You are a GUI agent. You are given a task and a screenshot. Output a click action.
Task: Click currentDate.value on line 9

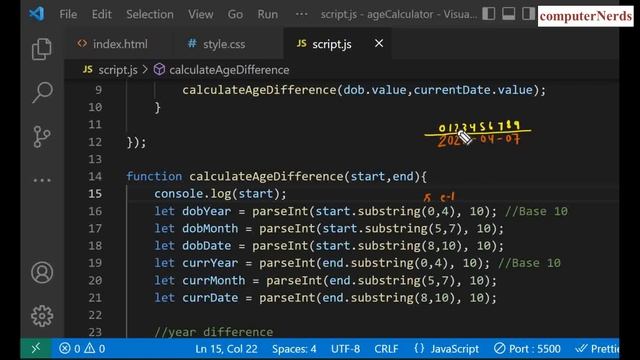click(473, 90)
